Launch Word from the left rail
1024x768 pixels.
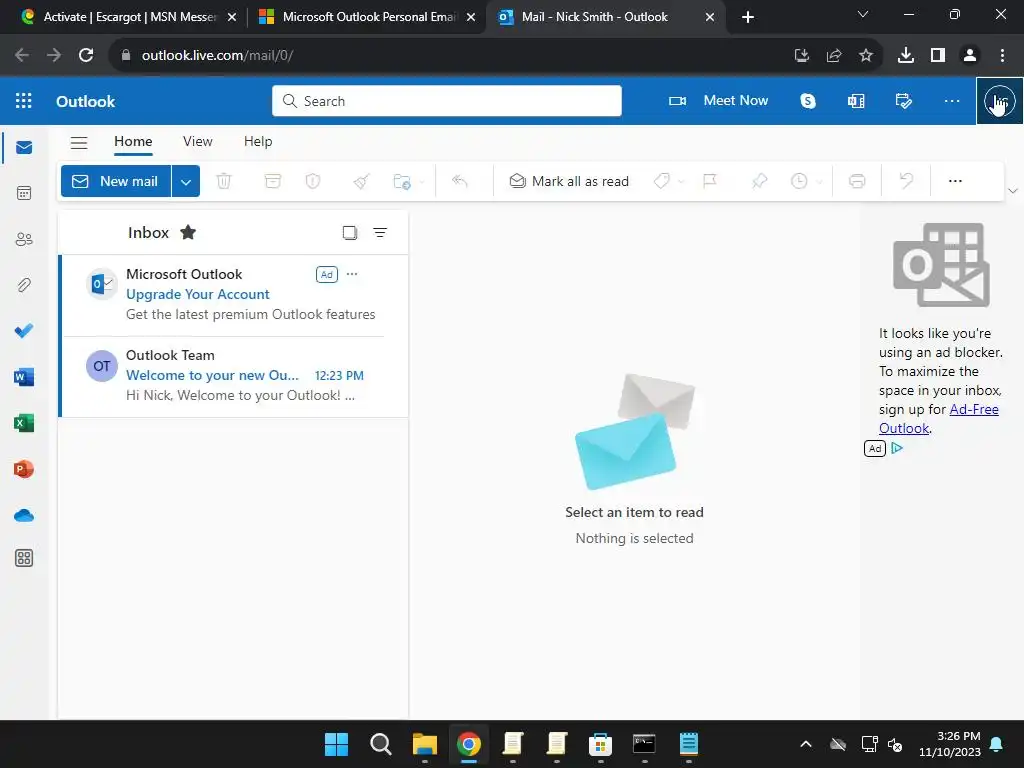(24, 377)
